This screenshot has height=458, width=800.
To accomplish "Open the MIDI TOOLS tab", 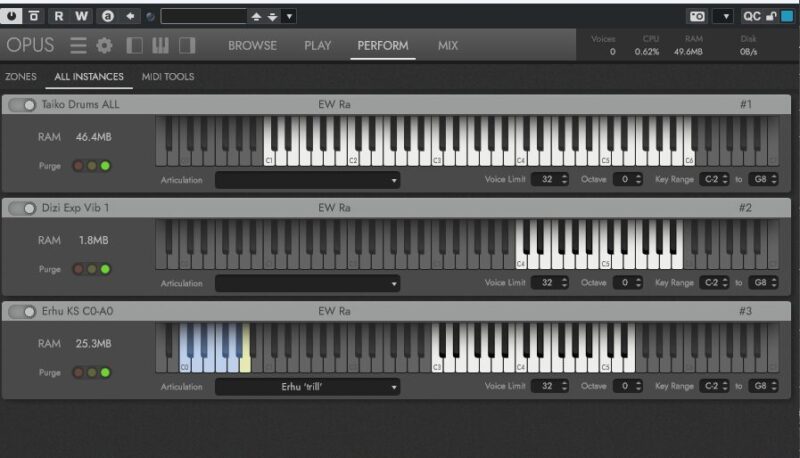I will [167, 77].
